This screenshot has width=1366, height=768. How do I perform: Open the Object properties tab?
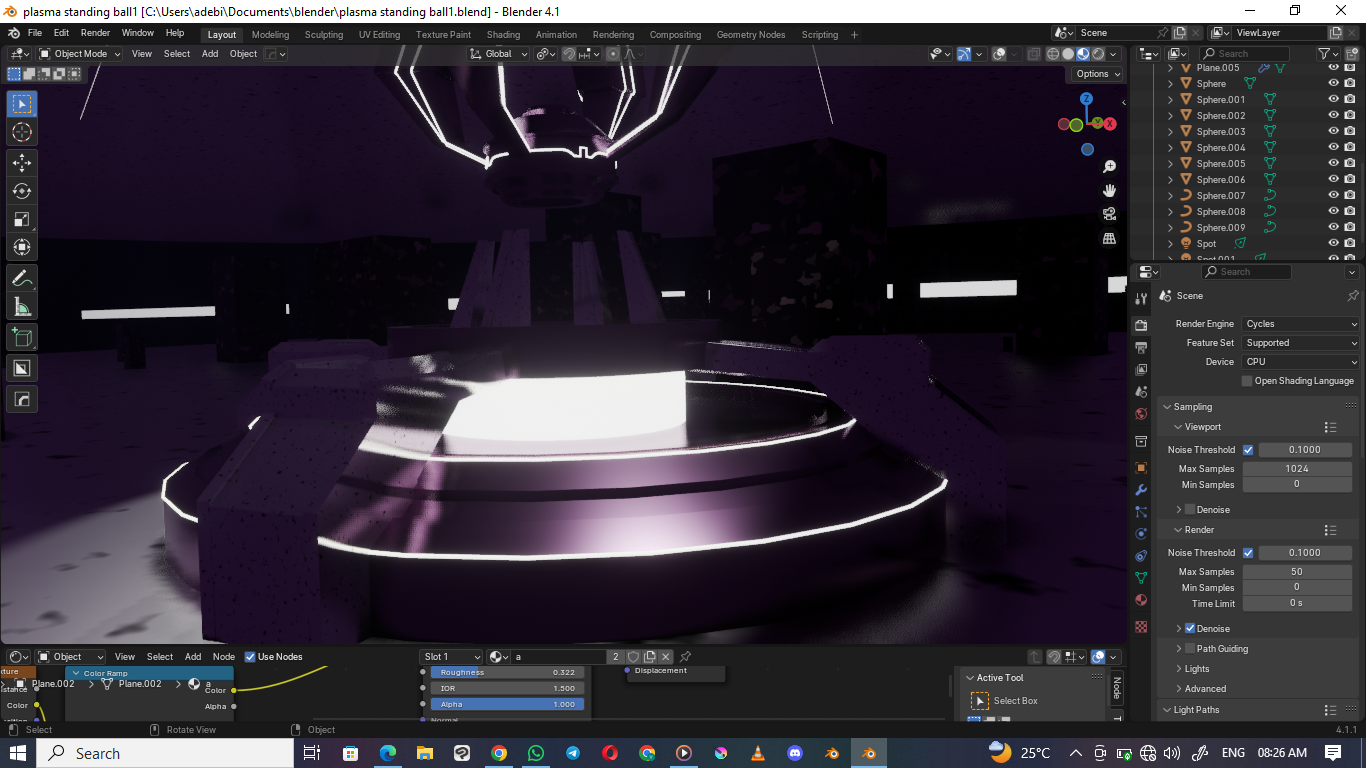coord(1141,467)
